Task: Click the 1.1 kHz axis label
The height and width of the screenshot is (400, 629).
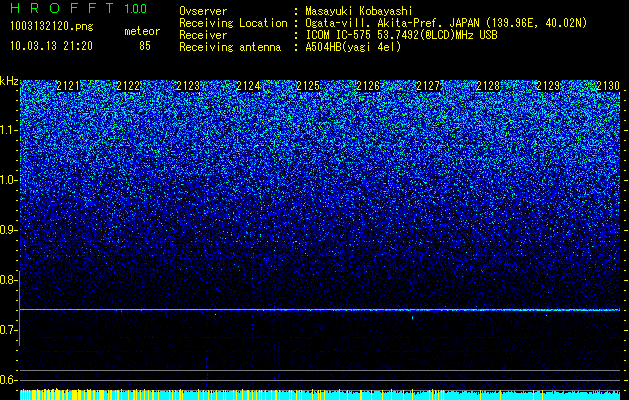Action: pyautogui.click(x=8, y=130)
